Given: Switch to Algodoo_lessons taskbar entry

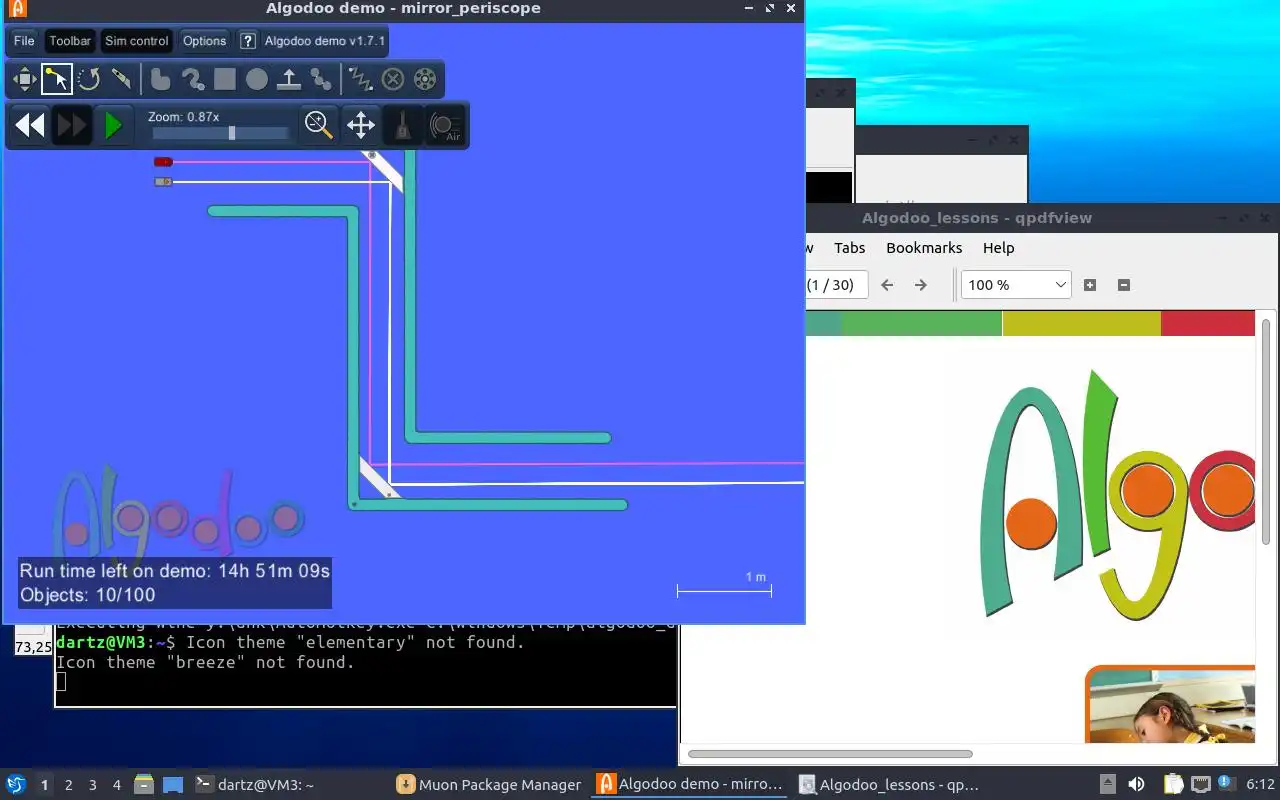Looking at the screenshot, I should coord(892,785).
